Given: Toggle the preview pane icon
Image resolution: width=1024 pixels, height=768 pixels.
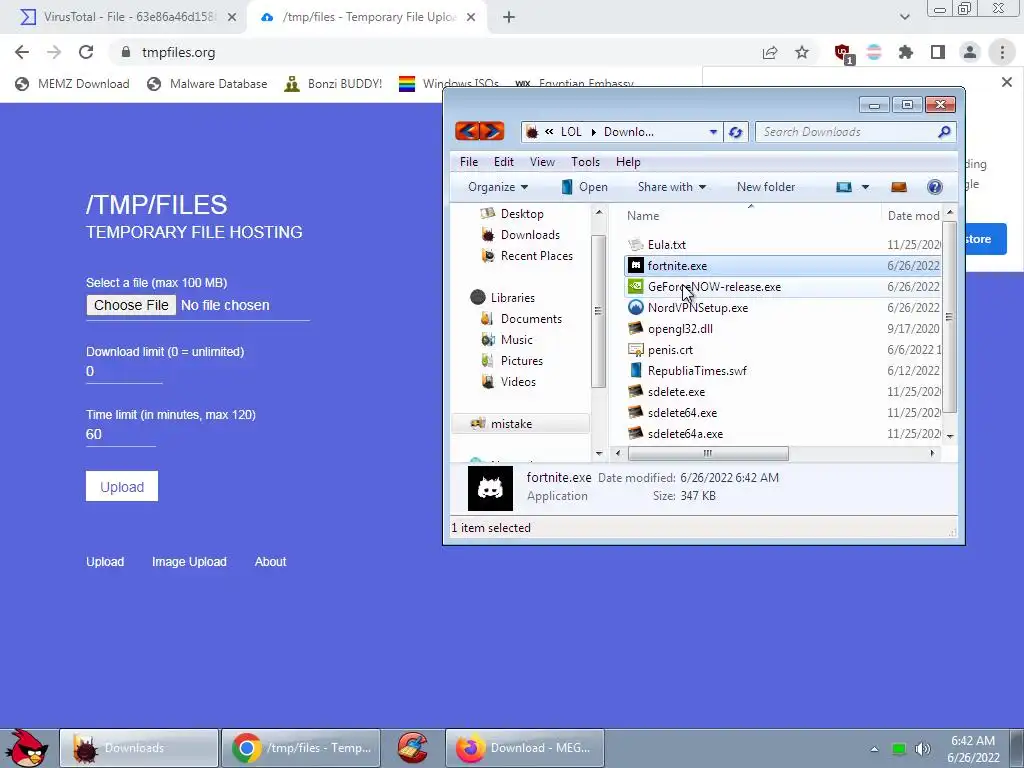Looking at the screenshot, I should click(899, 187).
